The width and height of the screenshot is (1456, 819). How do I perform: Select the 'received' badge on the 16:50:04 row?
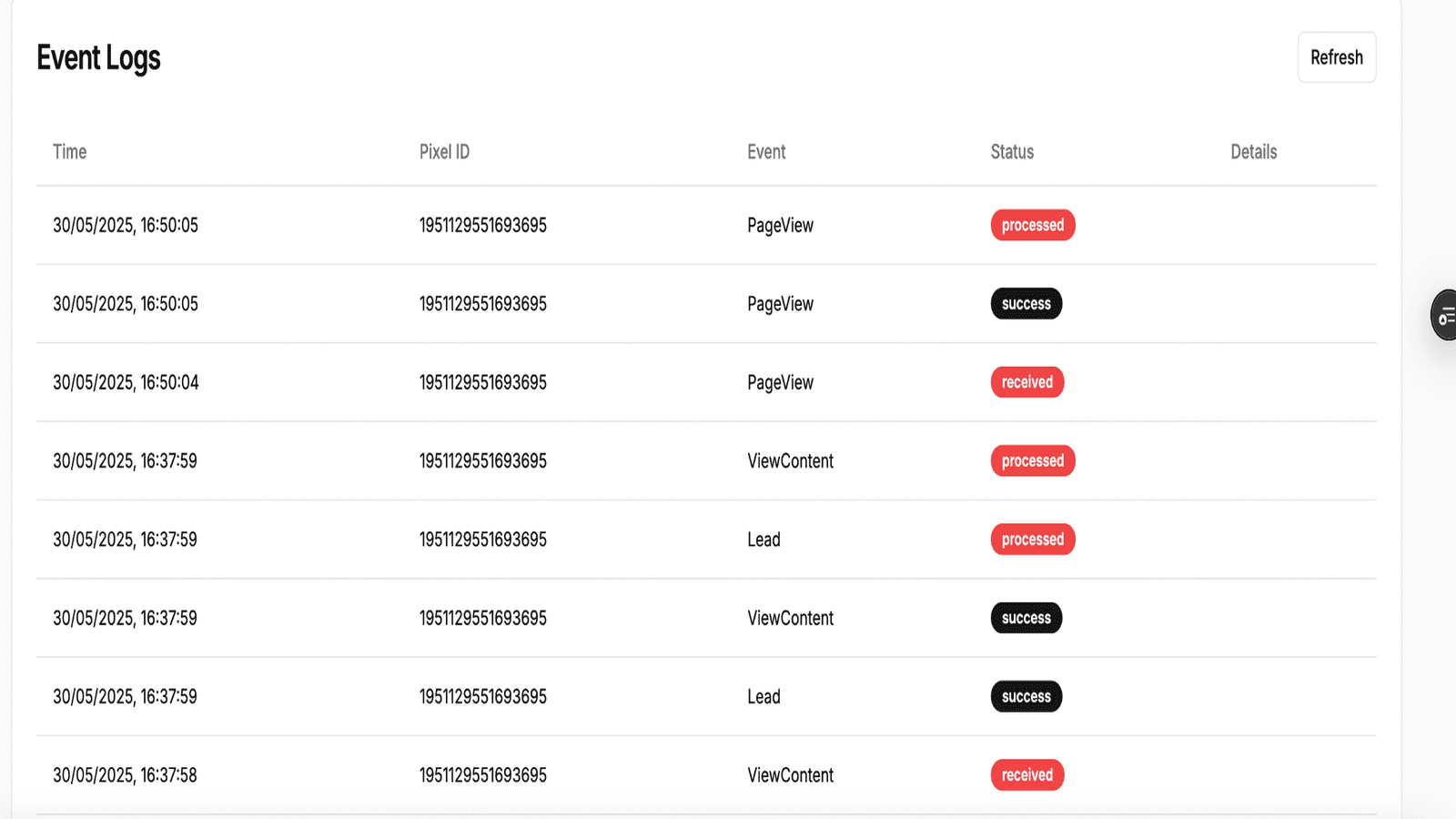pos(1026,382)
